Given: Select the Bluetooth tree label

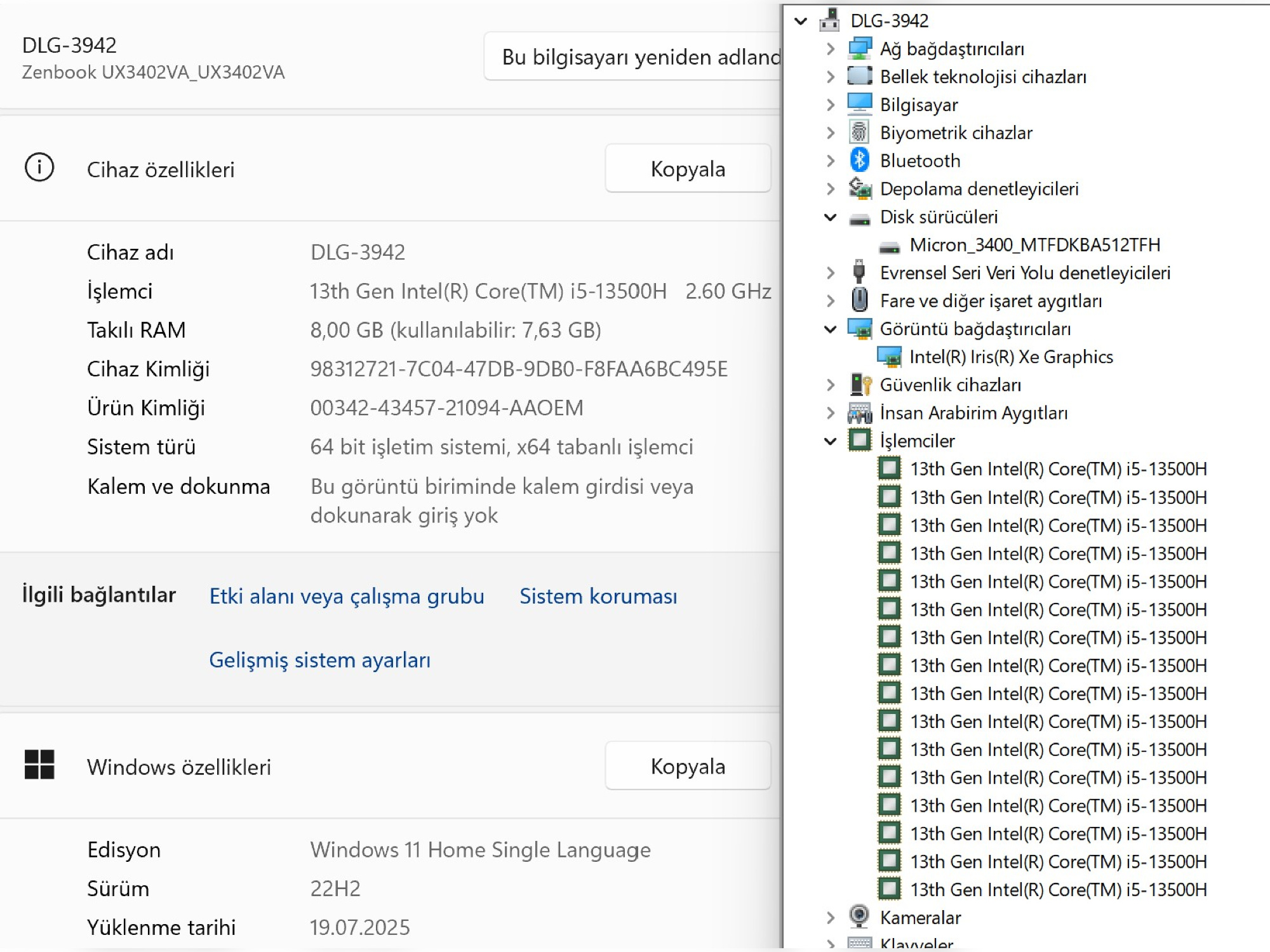Looking at the screenshot, I should click(x=920, y=161).
